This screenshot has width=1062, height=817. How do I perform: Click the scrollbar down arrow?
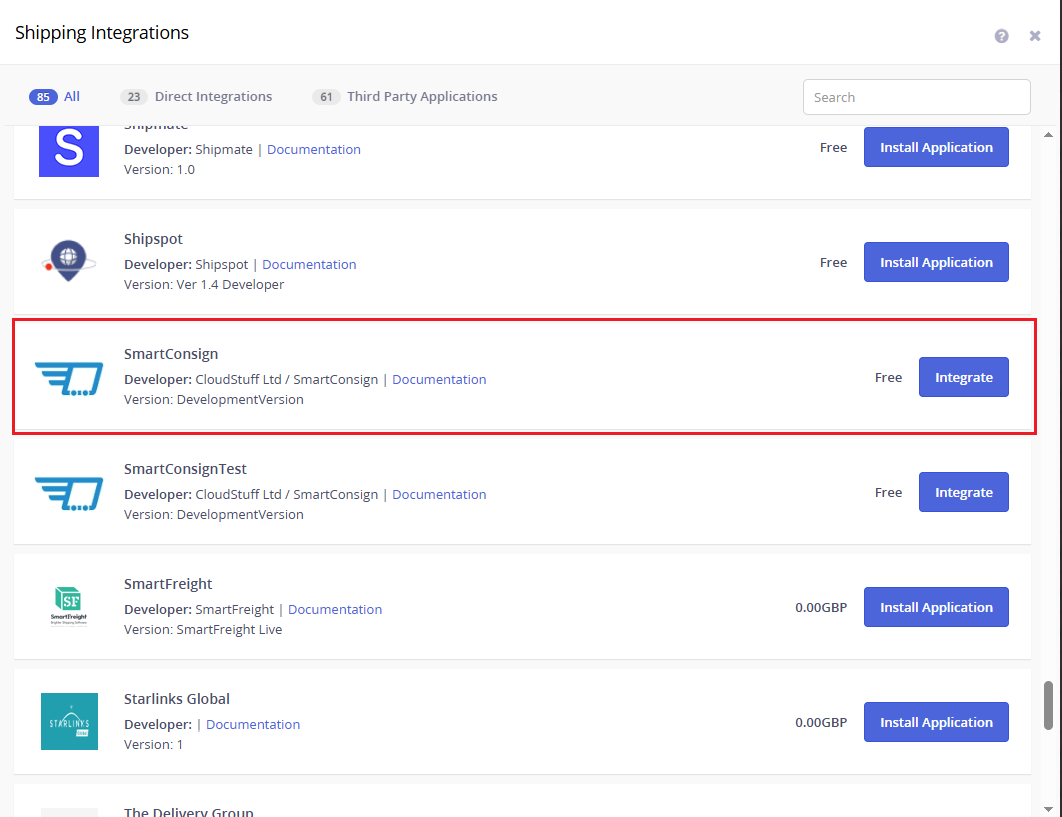point(1048,809)
